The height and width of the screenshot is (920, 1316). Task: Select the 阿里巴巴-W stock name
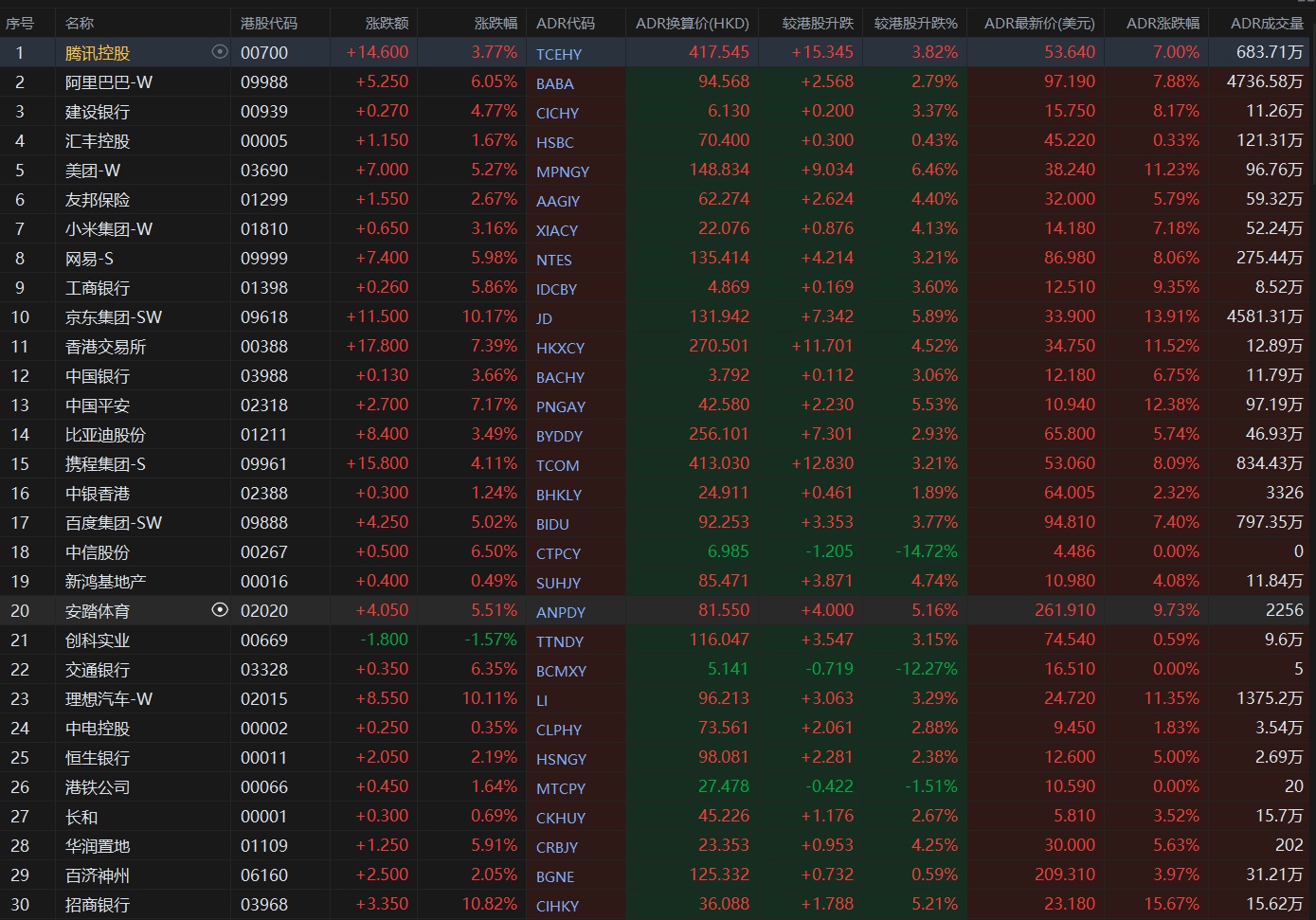pyautogui.click(x=109, y=82)
